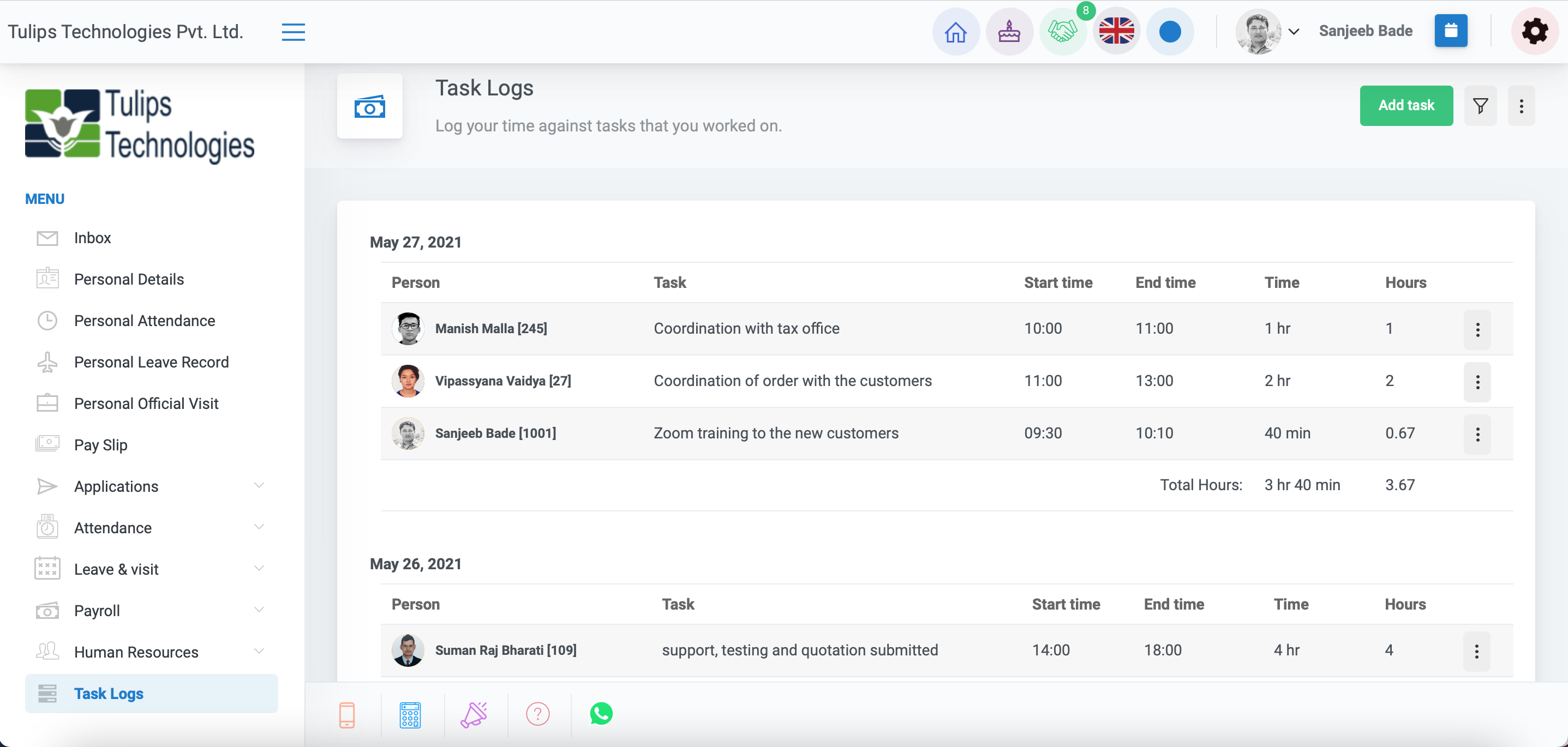Open the help question mark icon

click(x=538, y=714)
